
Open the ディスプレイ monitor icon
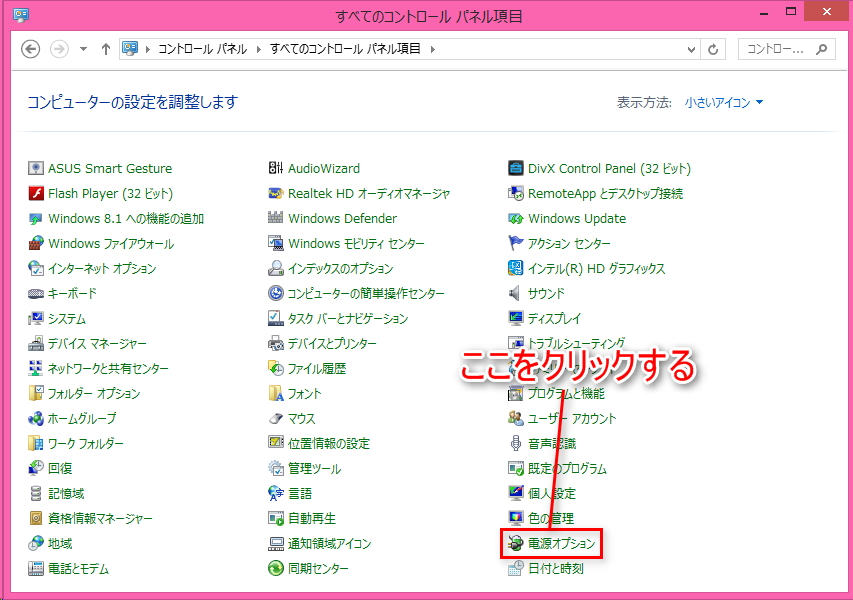(516, 319)
